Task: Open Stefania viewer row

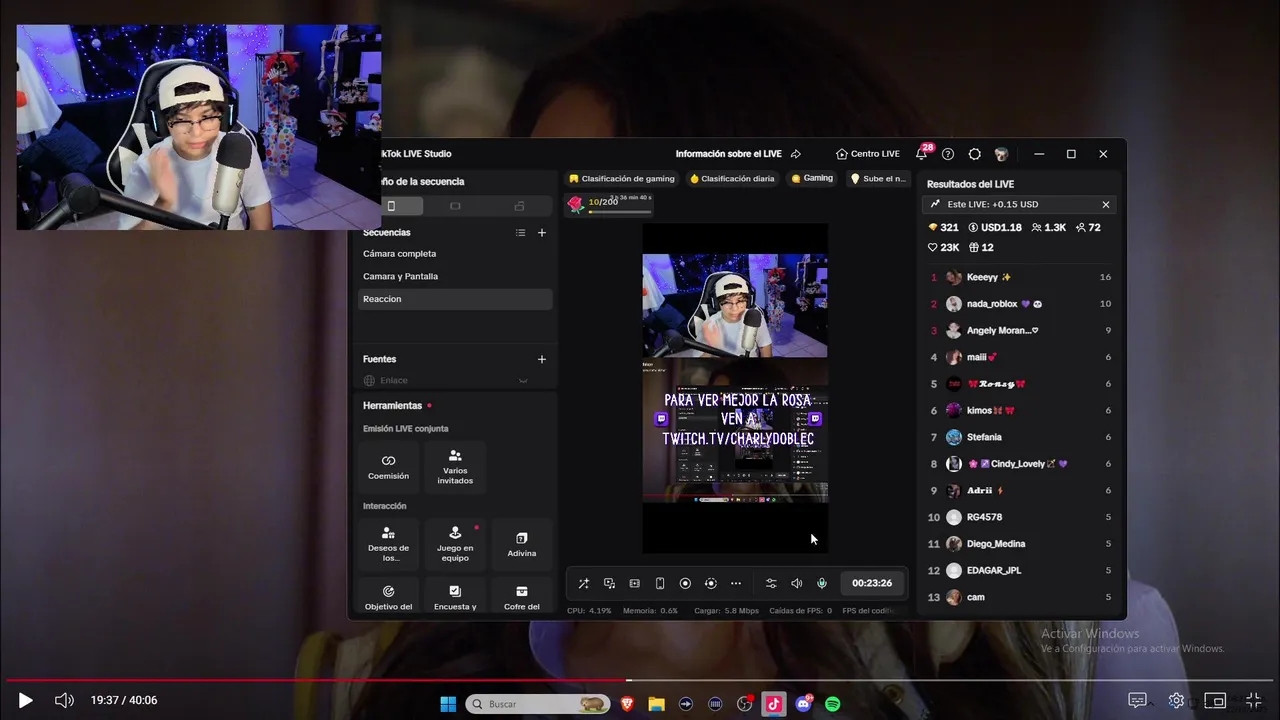Action: [1020, 437]
